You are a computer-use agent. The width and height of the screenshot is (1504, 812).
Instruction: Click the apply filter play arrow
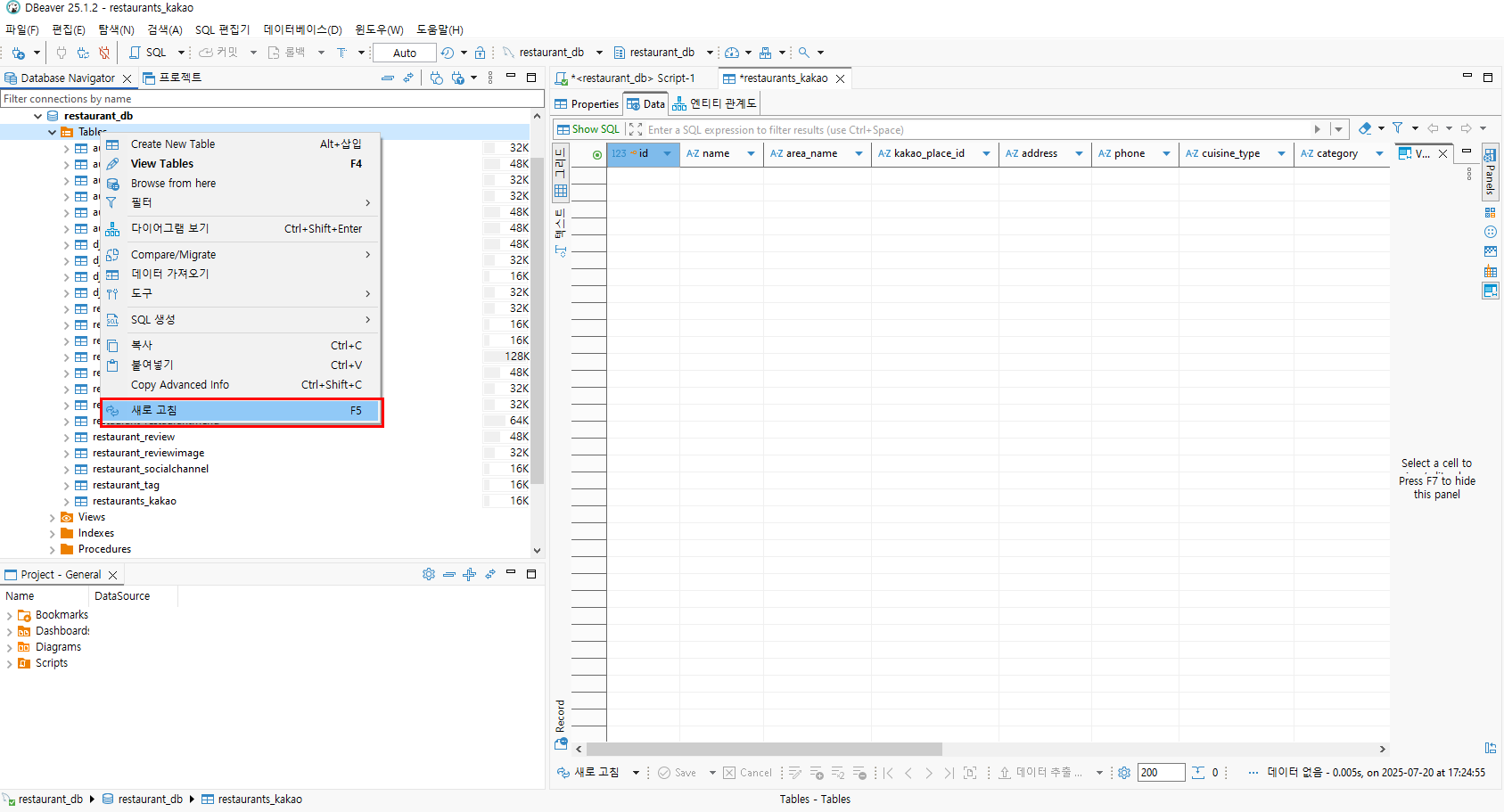pyautogui.click(x=1318, y=129)
